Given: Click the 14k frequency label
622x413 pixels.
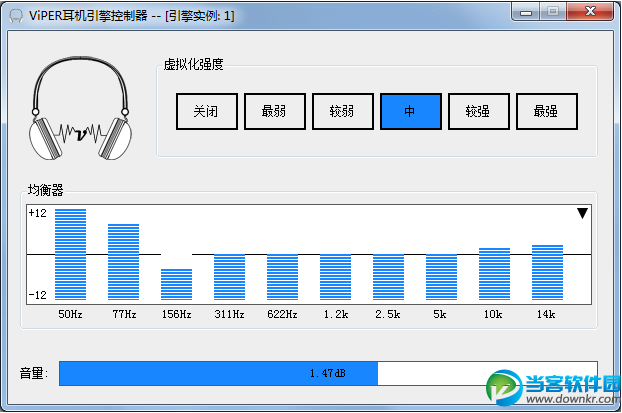Looking at the screenshot, I should pos(546,314).
